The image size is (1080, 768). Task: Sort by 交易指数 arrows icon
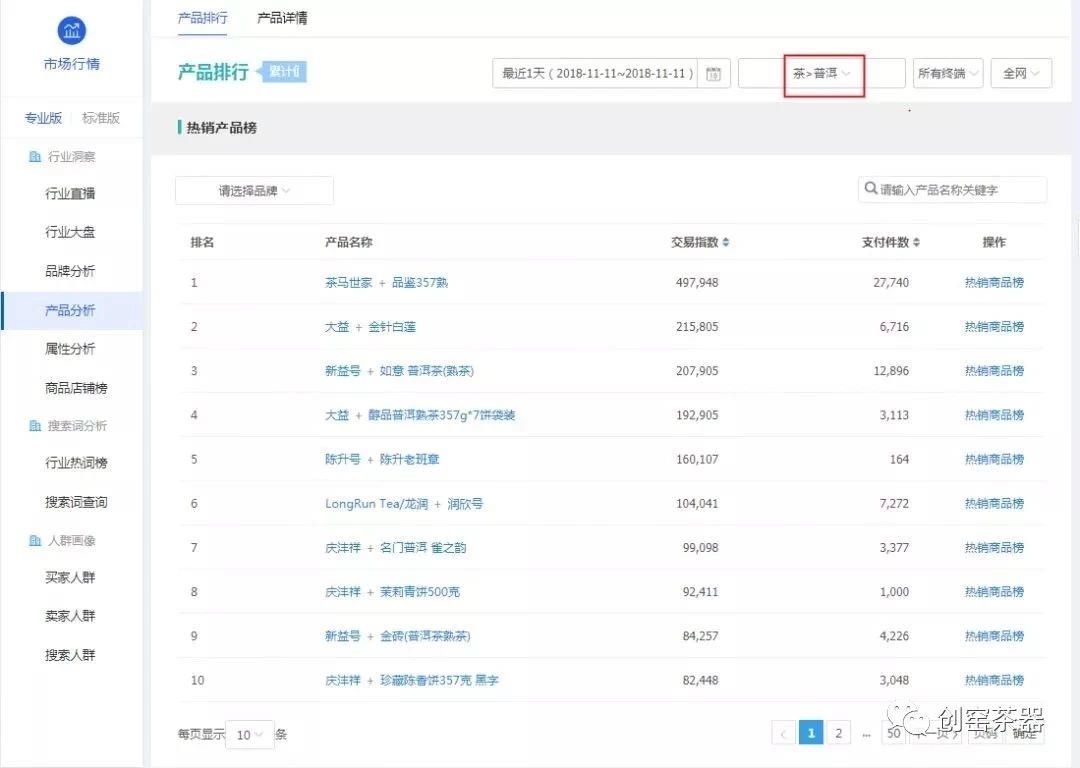click(726, 242)
